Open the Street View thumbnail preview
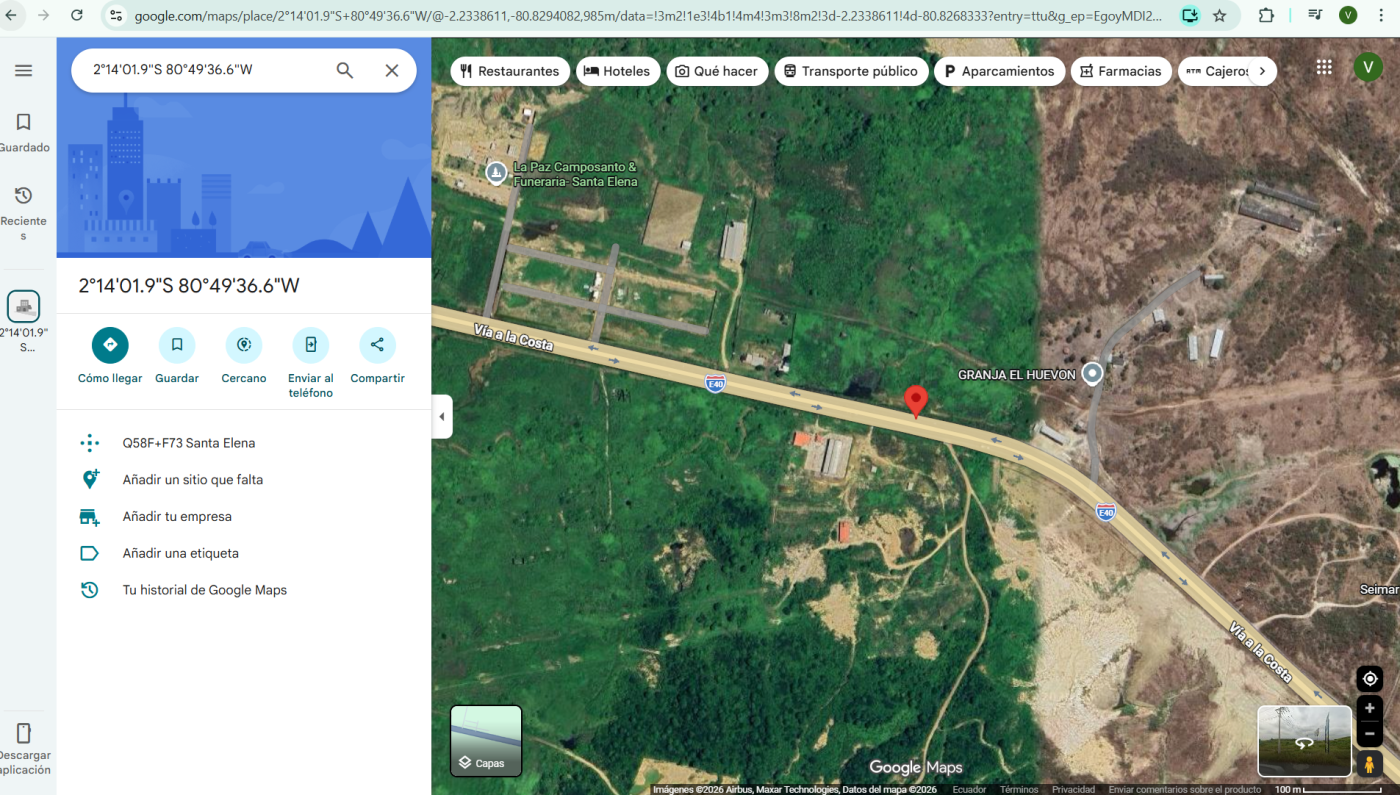1400x795 pixels. tap(1304, 741)
